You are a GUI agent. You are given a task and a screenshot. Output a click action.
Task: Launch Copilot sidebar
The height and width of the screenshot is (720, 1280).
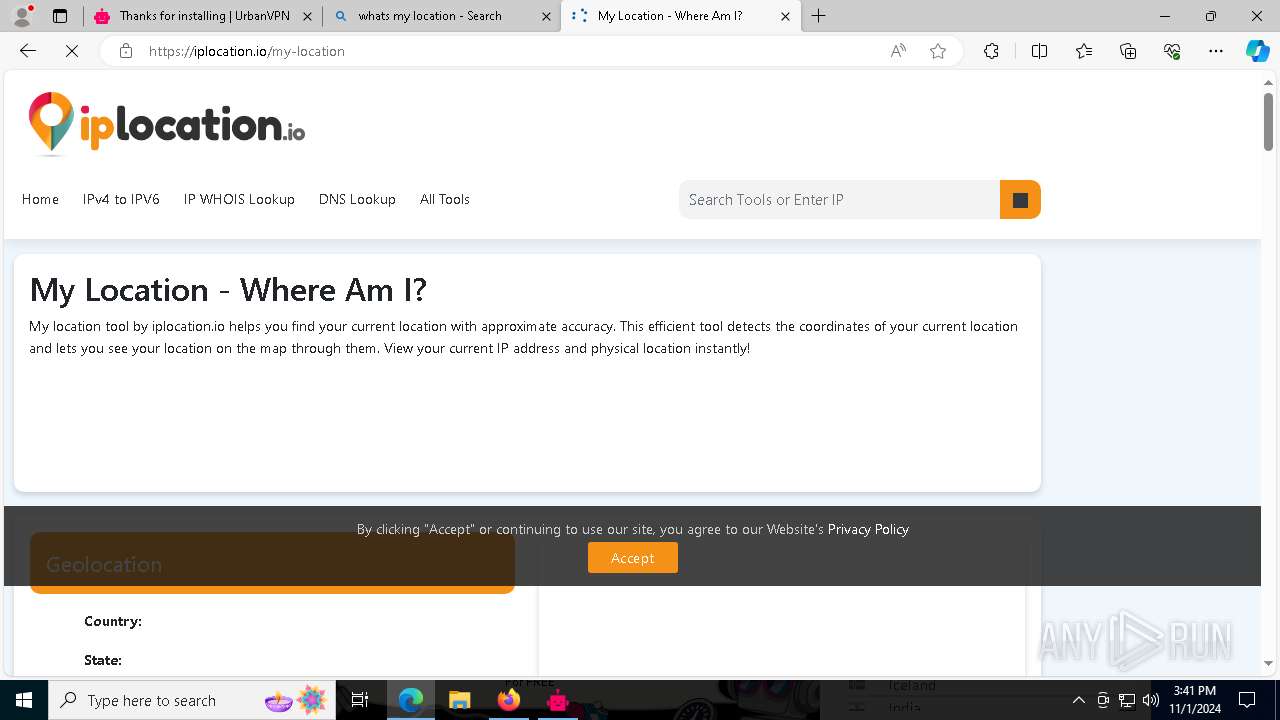(x=1257, y=51)
